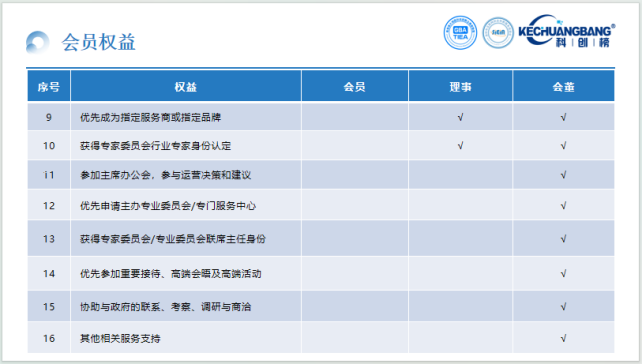642x364 pixels.
Task: Select row number 9
Action: coord(49,118)
